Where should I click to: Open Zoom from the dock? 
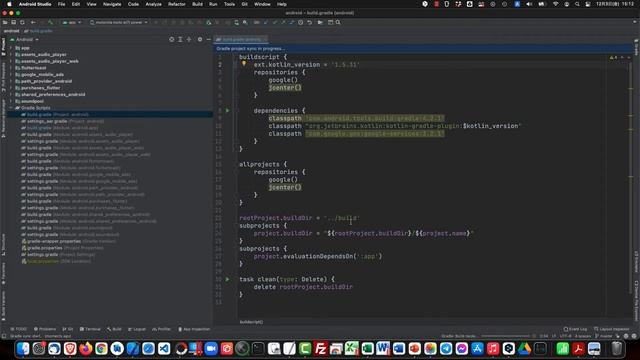click(211, 349)
